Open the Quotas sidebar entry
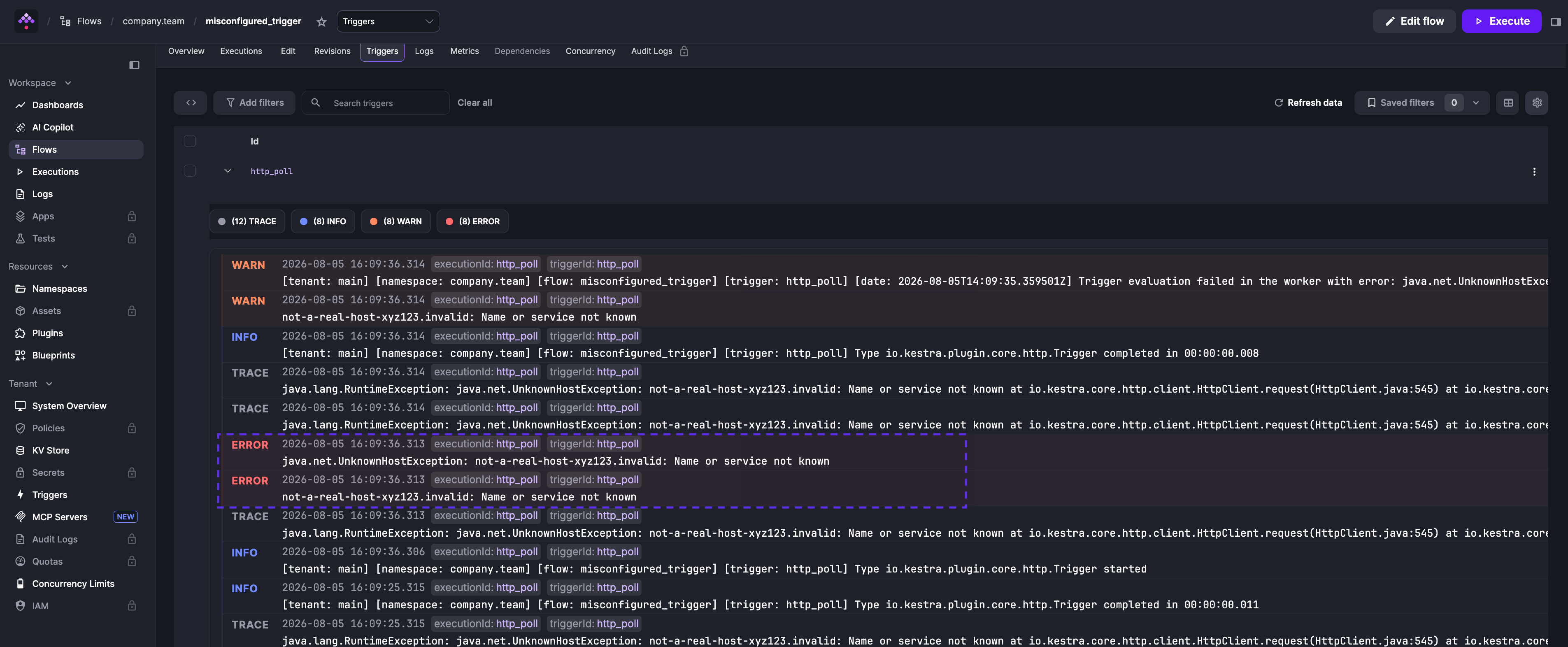Image resolution: width=1568 pixels, height=647 pixels. (x=76, y=561)
